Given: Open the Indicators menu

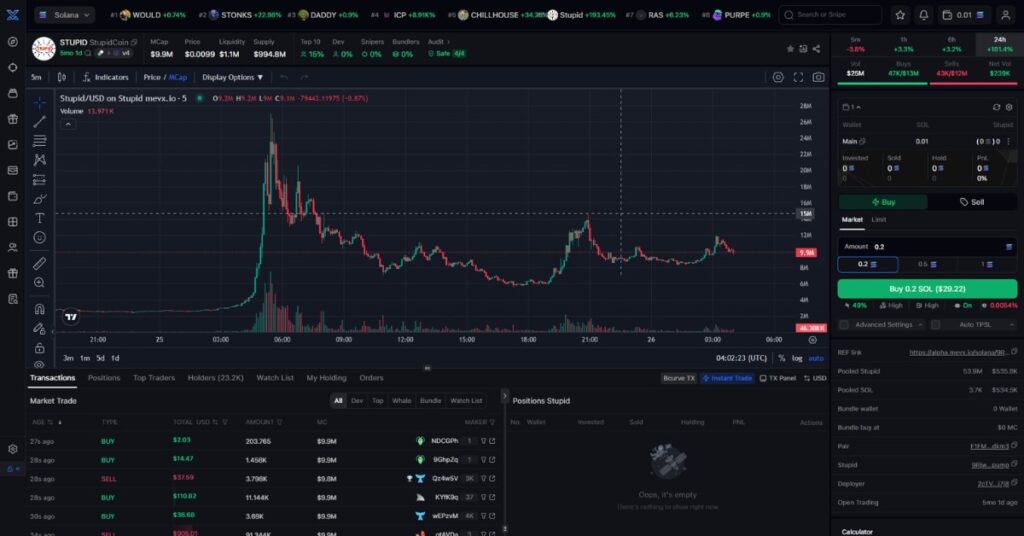Looking at the screenshot, I should (106, 77).
